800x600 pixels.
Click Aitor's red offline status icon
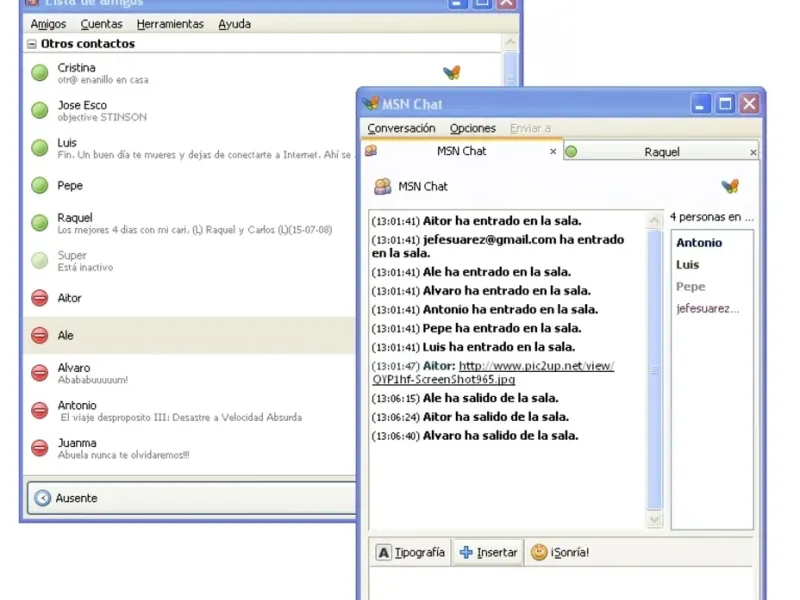(x=40, y=298)
